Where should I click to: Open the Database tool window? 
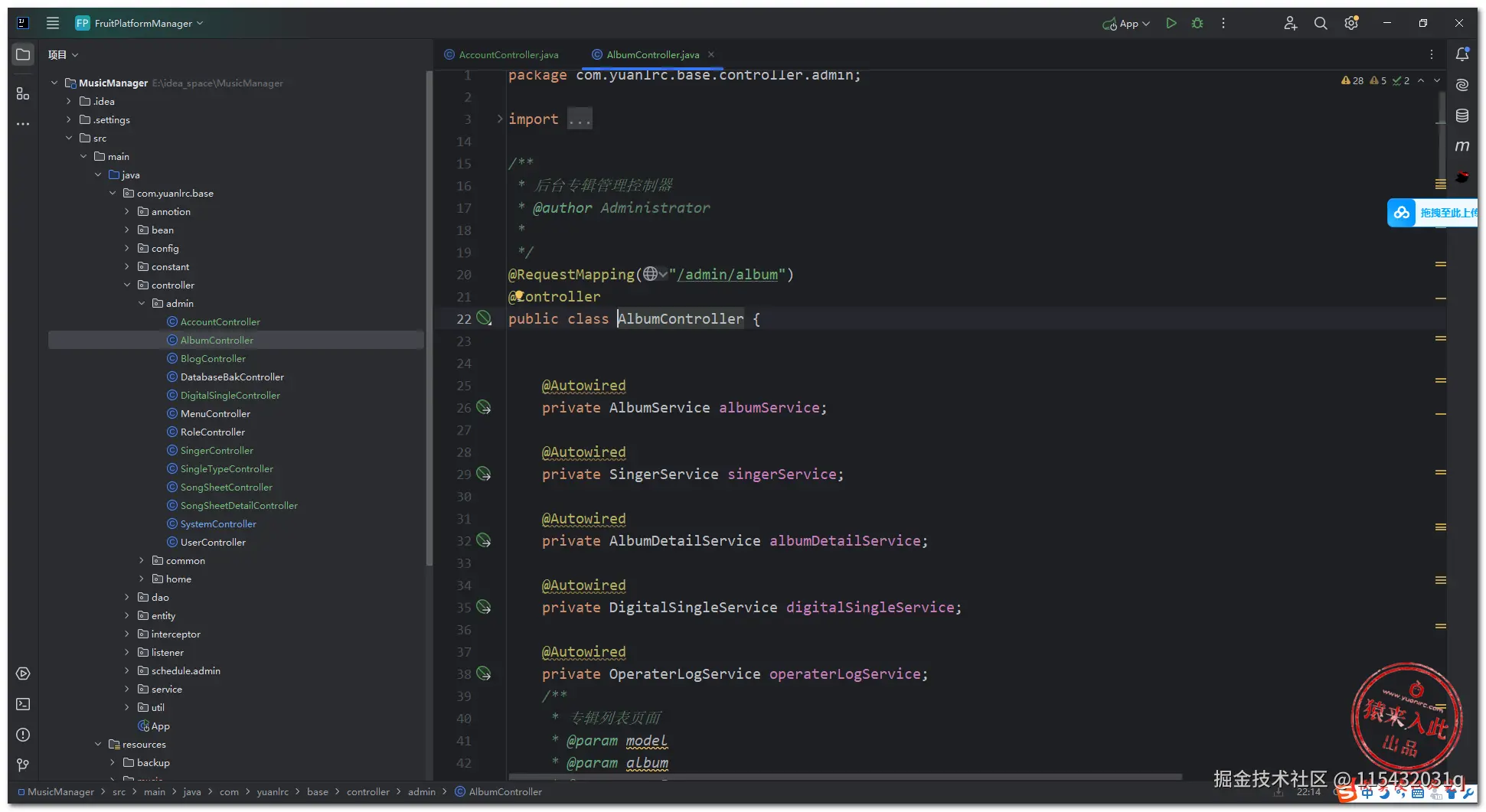[x=1462, y=116]
